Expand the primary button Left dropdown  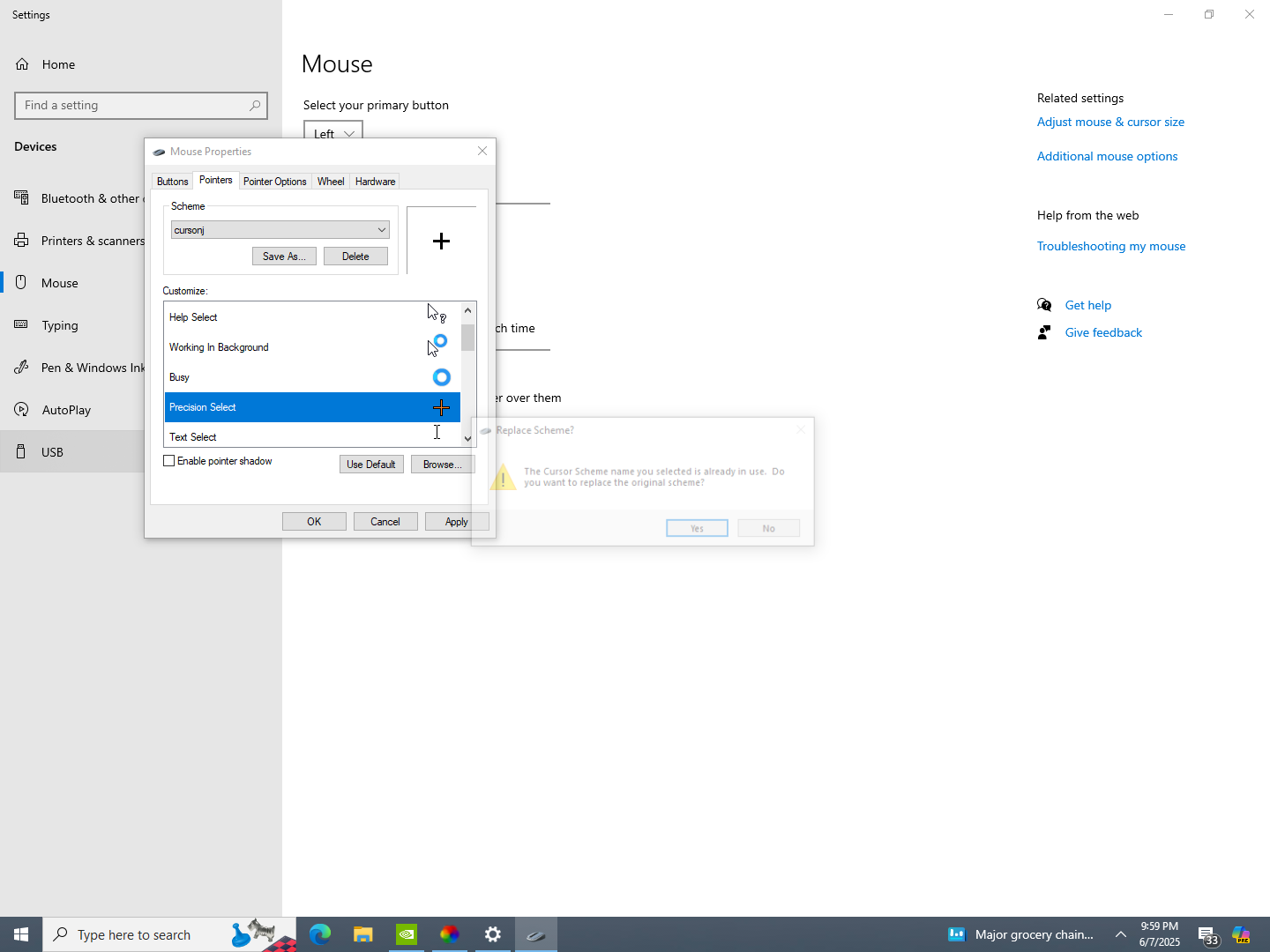(333, 130)
